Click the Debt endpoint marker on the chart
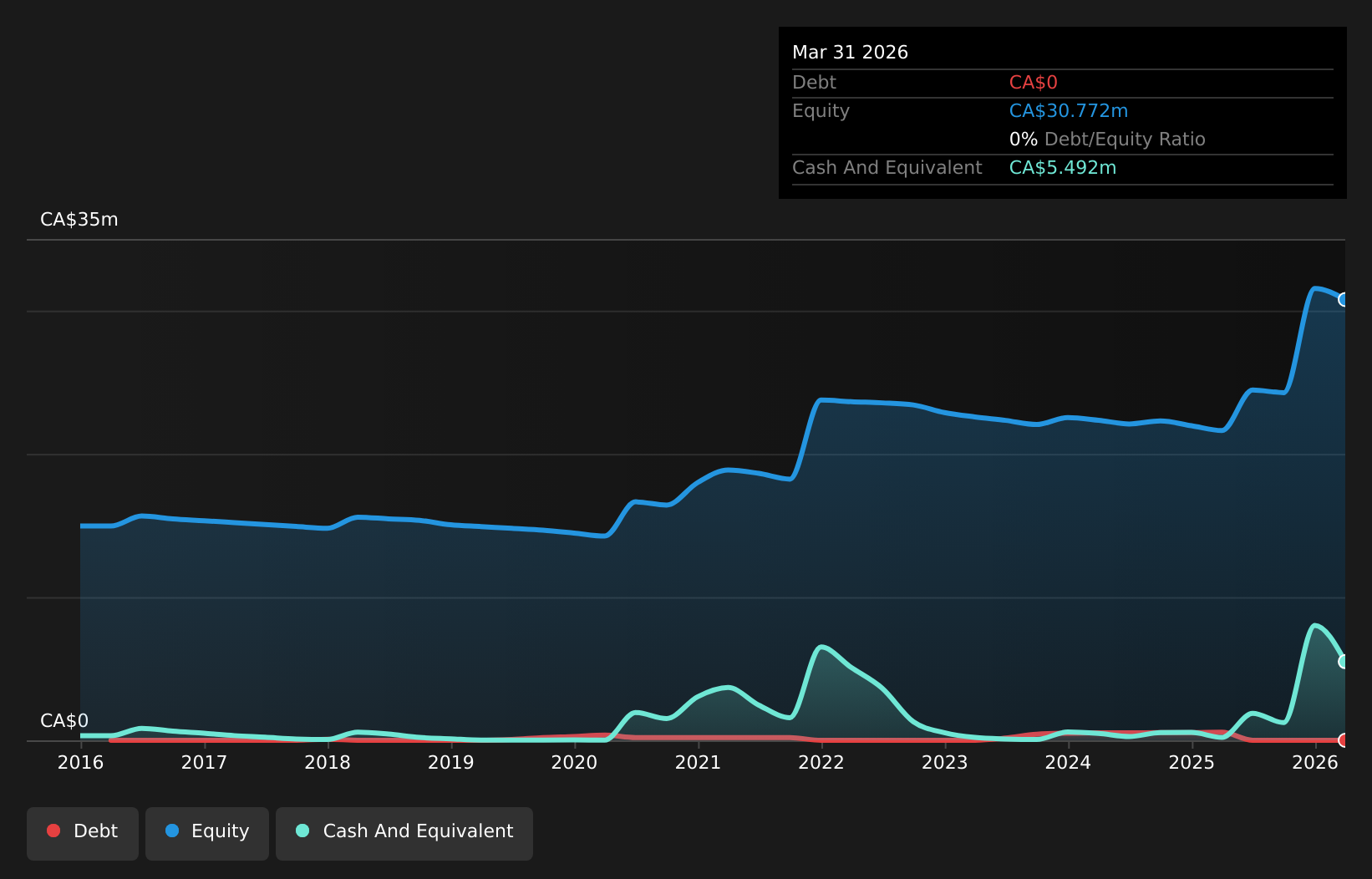Viewport: 1372px width, 879px height. 1344,740
